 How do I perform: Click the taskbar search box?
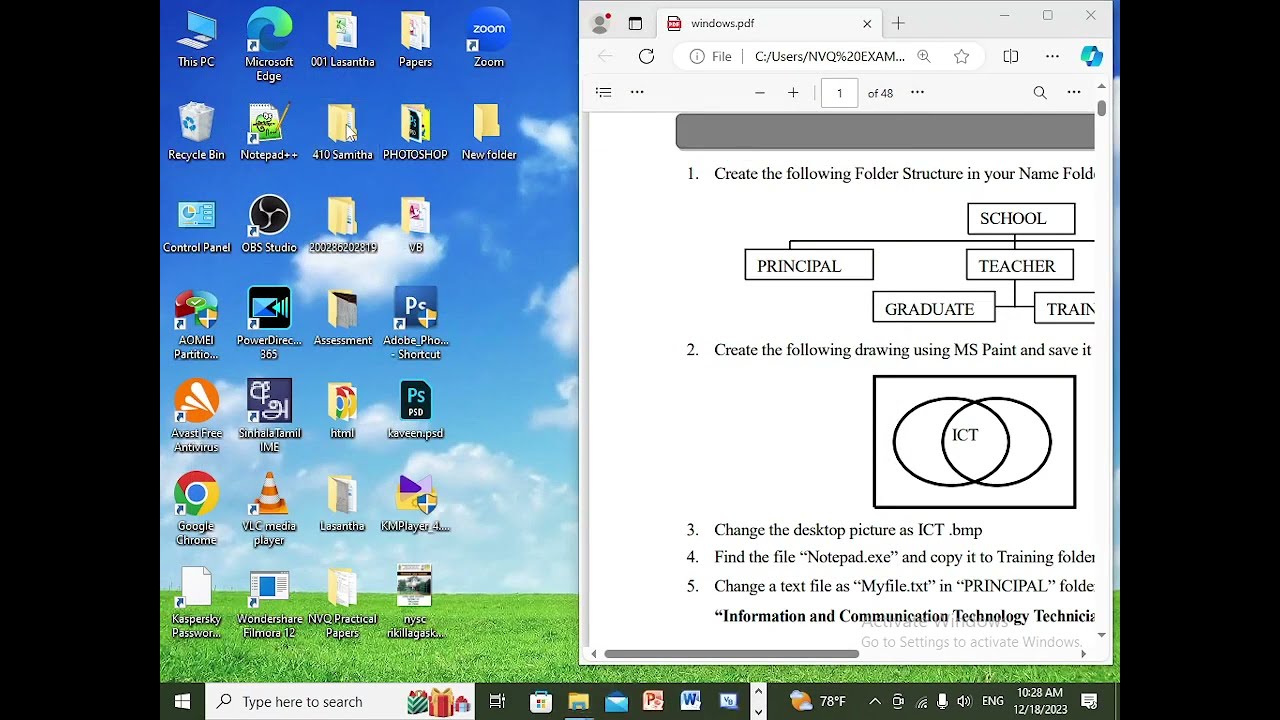coord(340,701)
